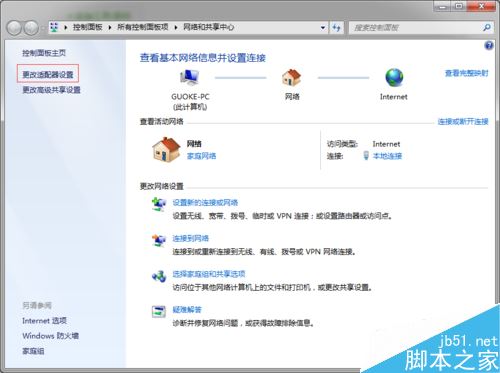Click the Internet globe icon
The height and width of the screenshot is (373, 500).
(394, 77)
